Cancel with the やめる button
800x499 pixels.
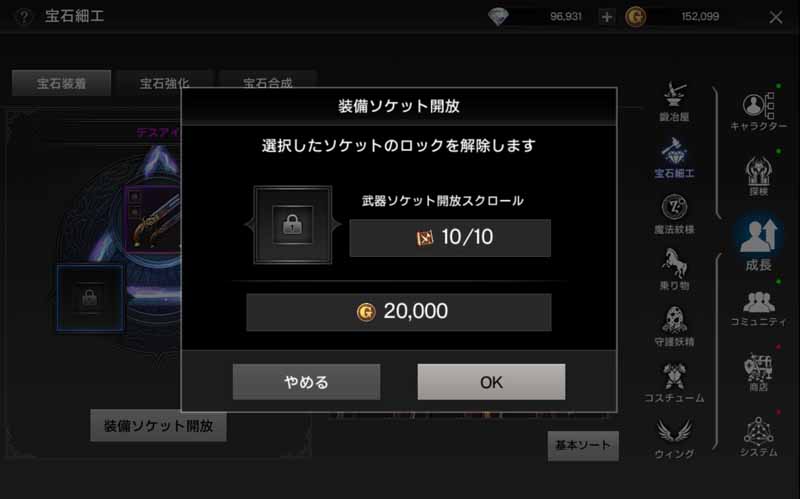306,382
